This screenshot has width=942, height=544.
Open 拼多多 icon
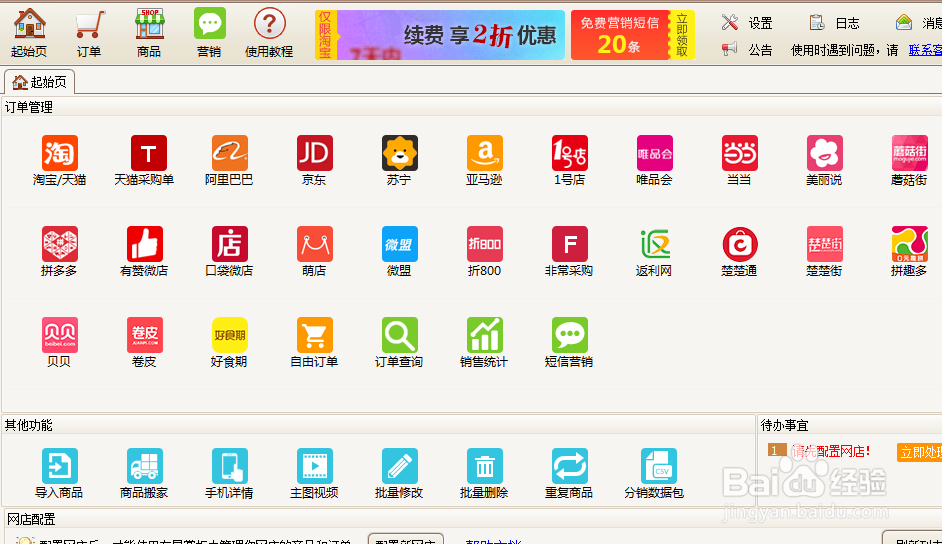click(59, 252)
